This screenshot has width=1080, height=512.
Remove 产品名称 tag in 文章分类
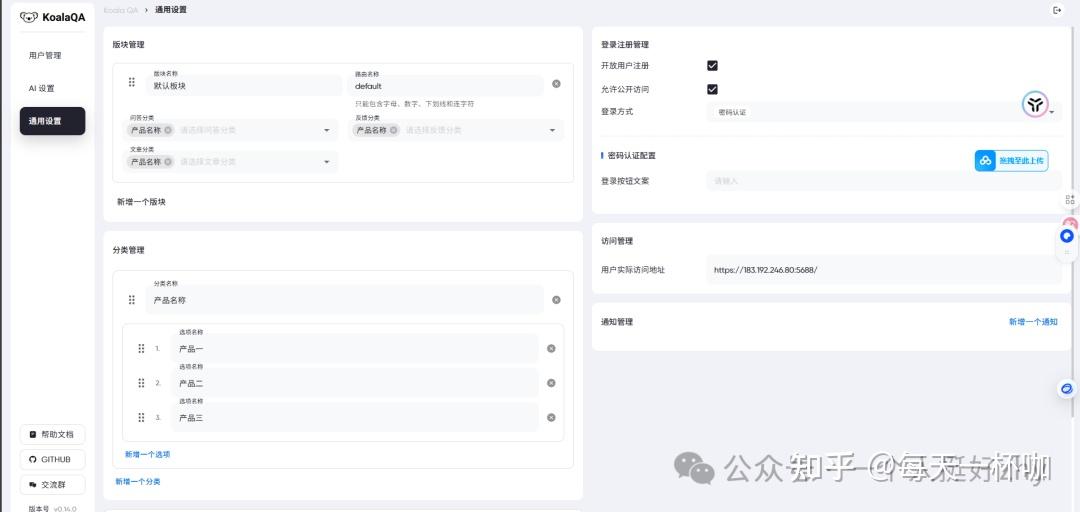(168, 162)
